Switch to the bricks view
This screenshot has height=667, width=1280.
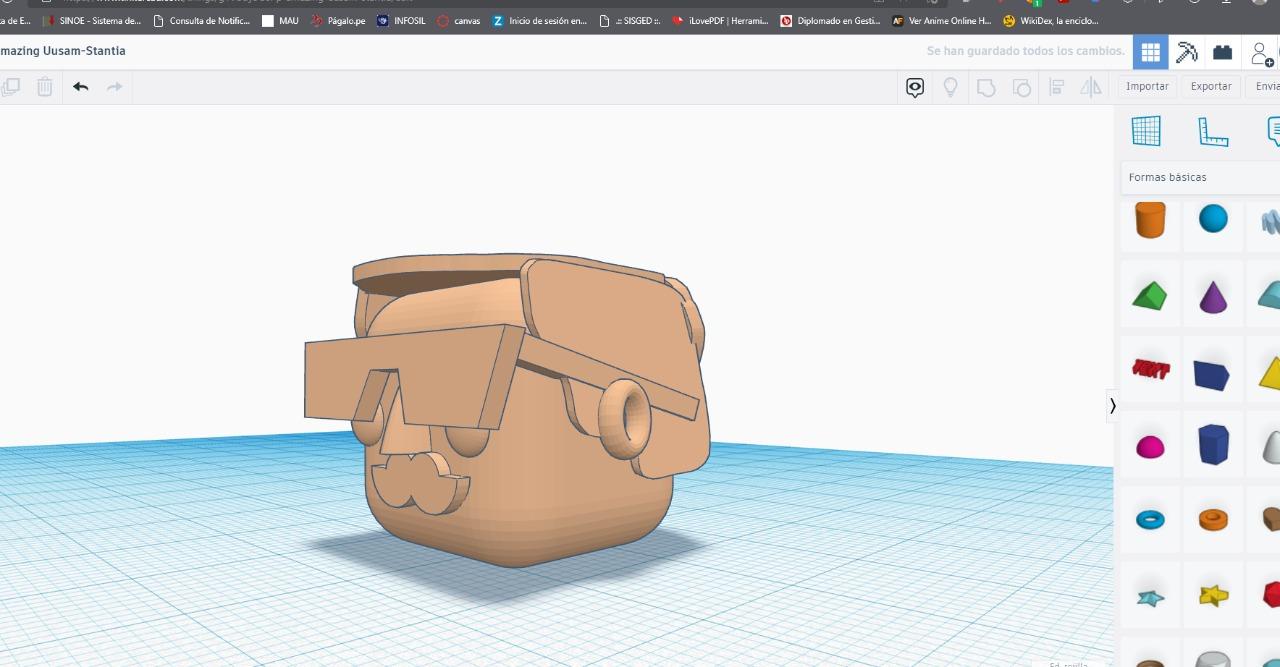pyautogui.click(x=1222, y=52)
